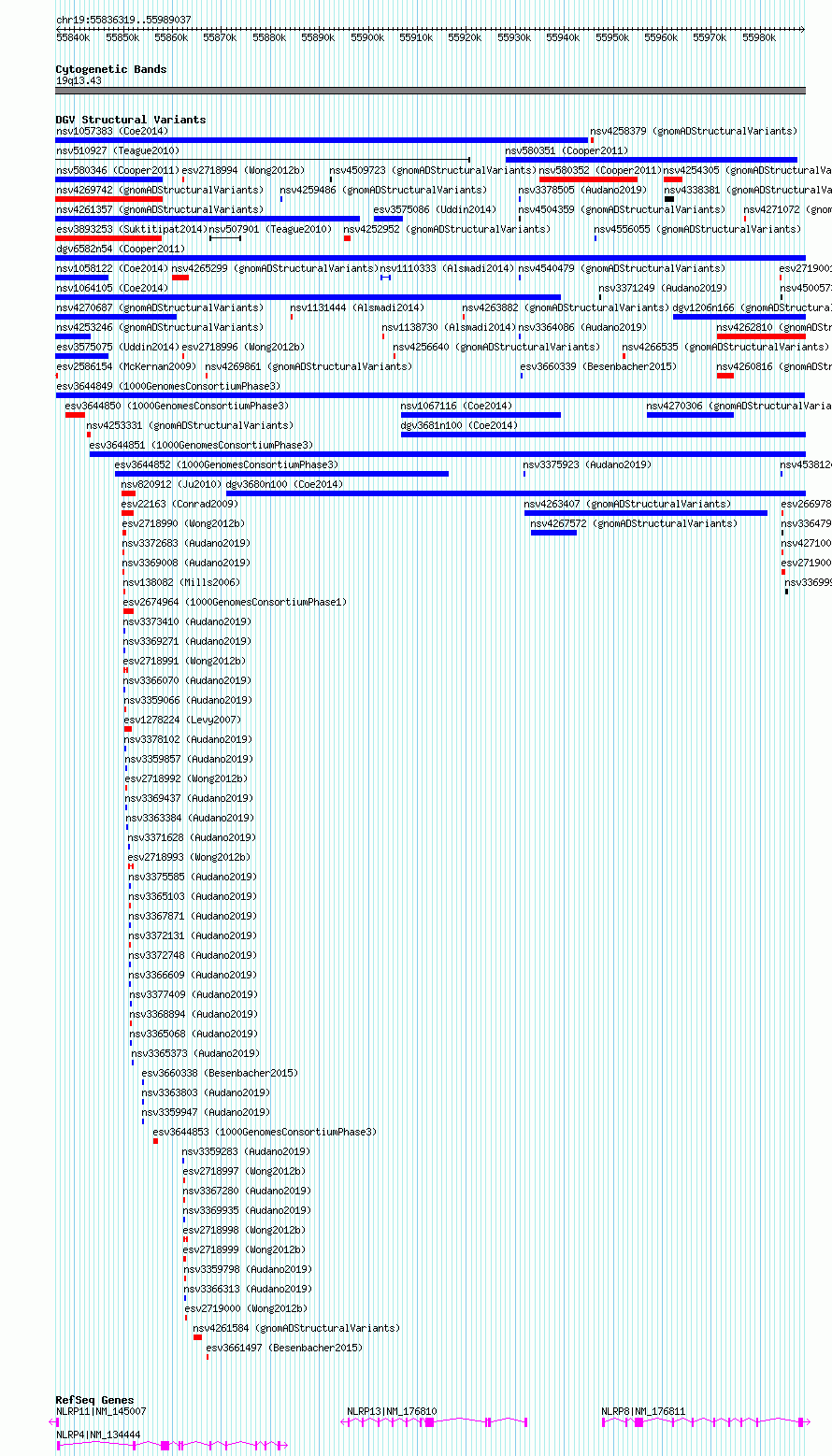Click nsv4252952 variant label
The image size is (832, 1456).
tap(447, 229)
